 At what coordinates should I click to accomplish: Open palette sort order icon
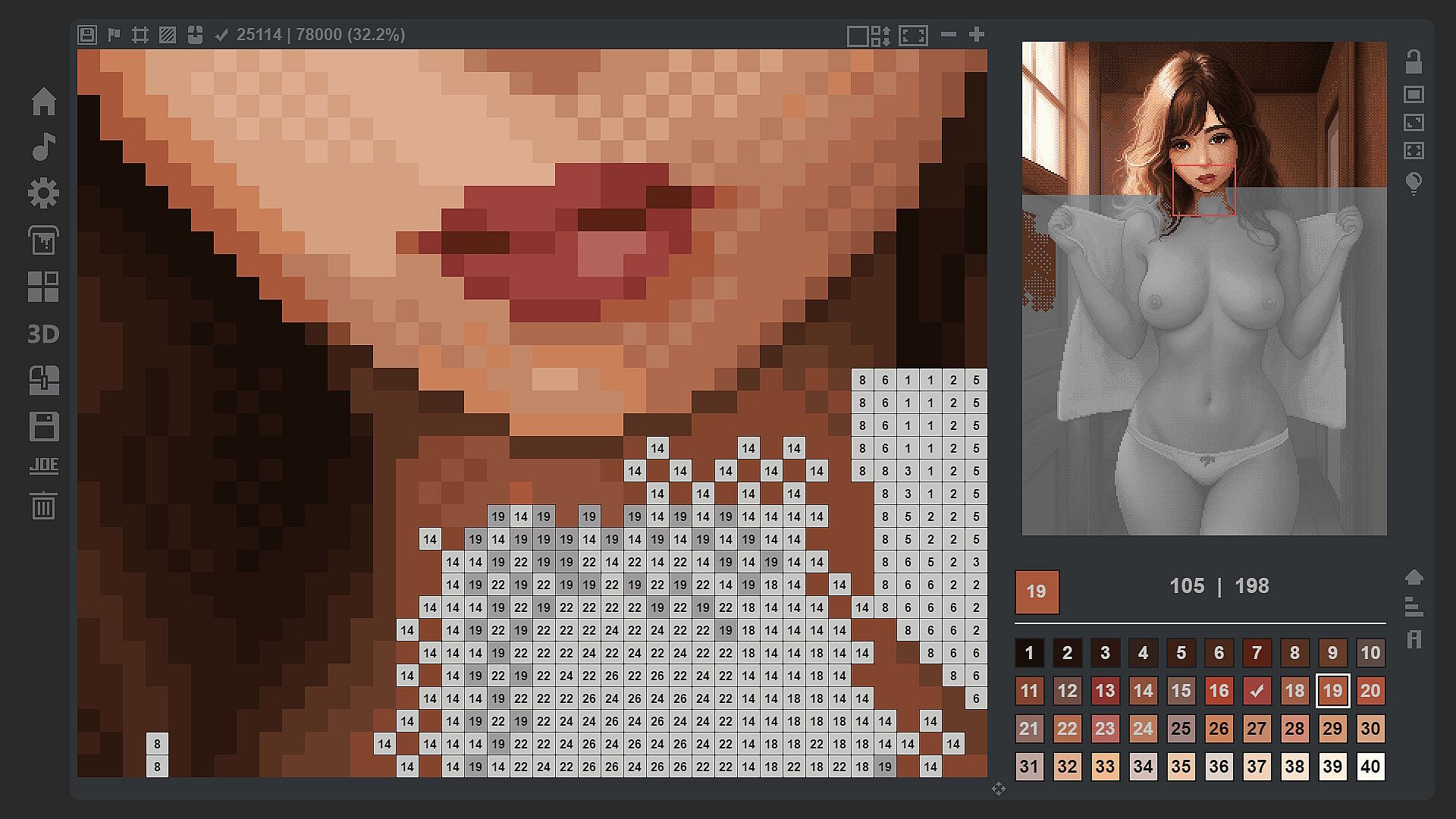point(1414,607)
